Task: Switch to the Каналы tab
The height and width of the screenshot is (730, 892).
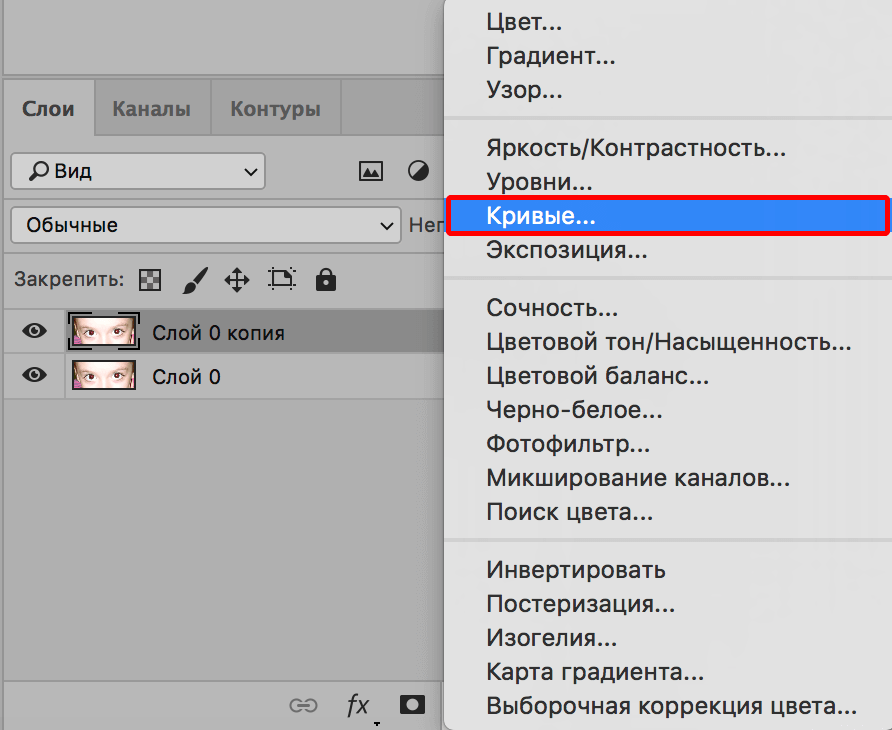Action: coord(151,107)
